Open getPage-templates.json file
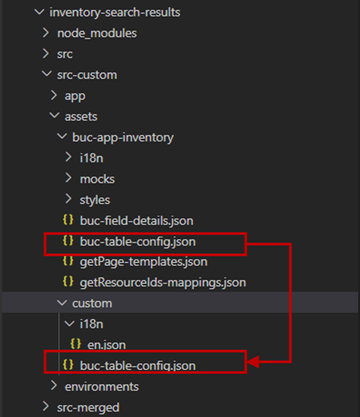 pos(144,262)
